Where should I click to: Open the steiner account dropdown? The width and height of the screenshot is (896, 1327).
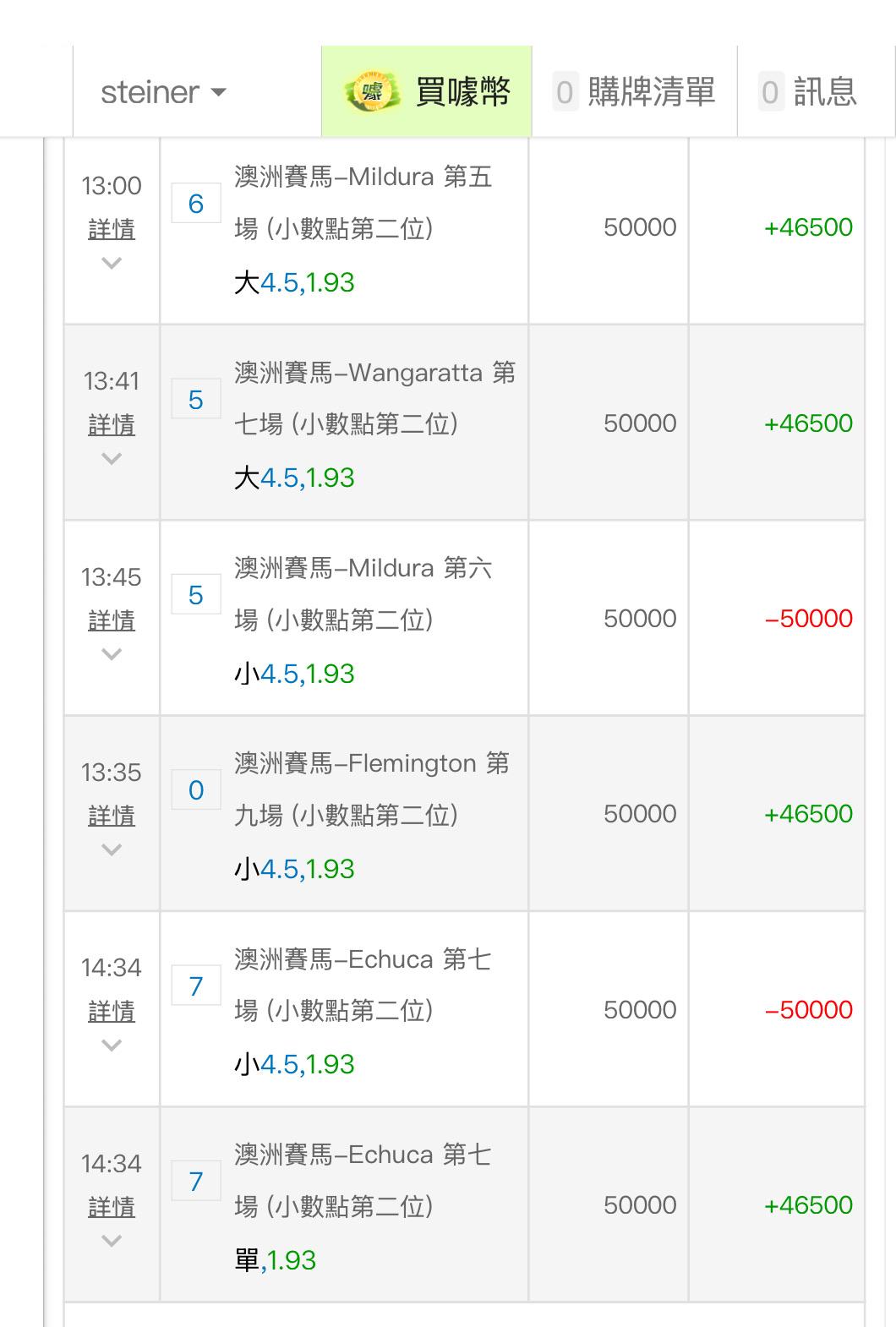pyautogui.click(x=164, y=92)
